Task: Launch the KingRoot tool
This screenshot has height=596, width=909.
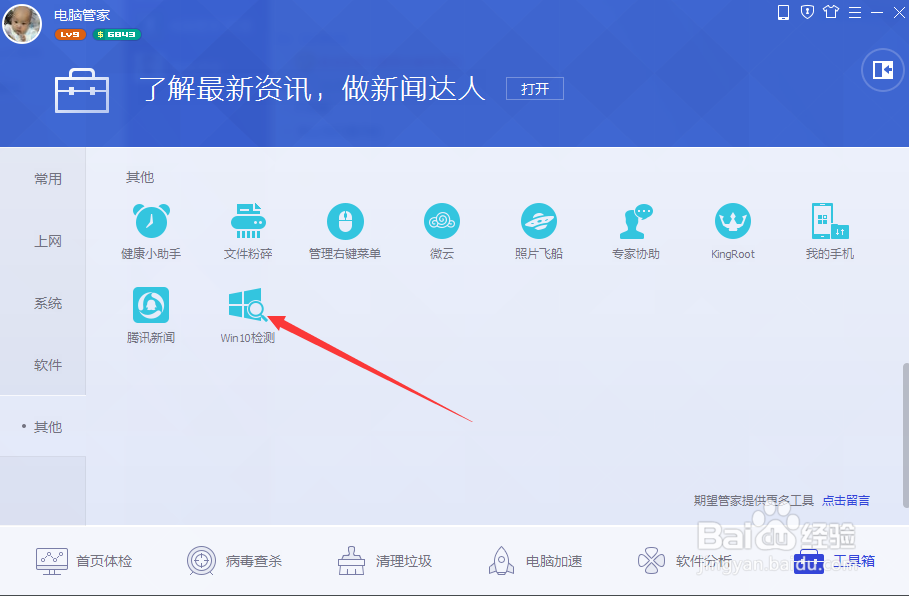Action: (733, 231)
